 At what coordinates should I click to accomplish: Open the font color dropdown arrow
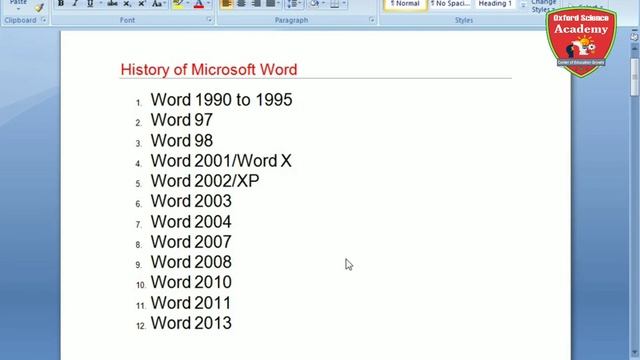pos(208,4)
